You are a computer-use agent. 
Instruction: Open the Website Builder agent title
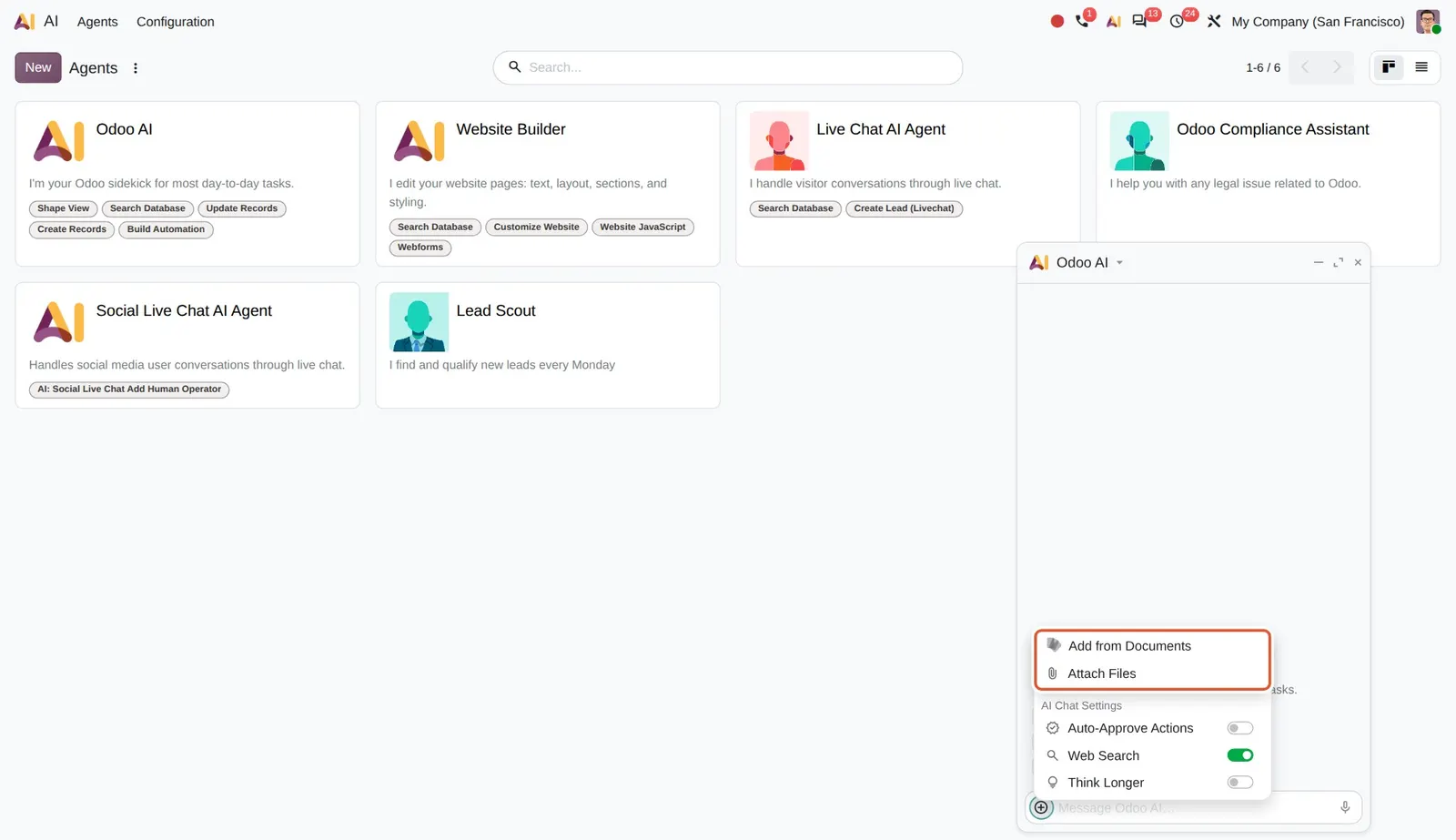(x=511, y=129)
